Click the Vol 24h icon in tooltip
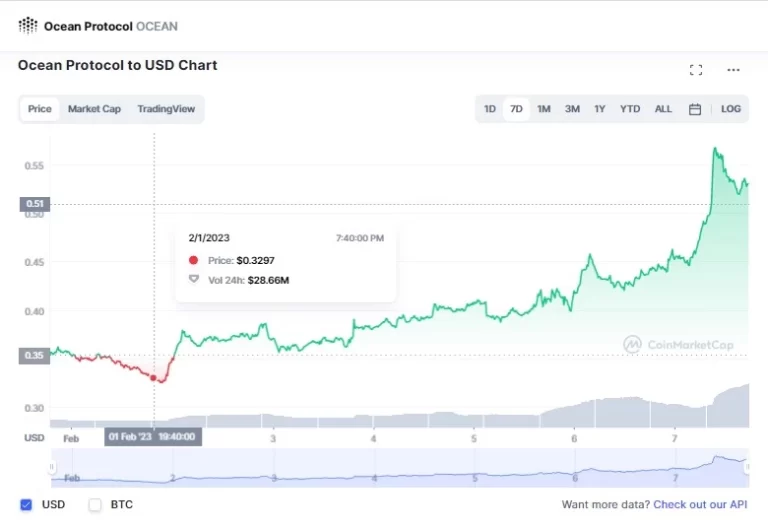 click(193, 279)
